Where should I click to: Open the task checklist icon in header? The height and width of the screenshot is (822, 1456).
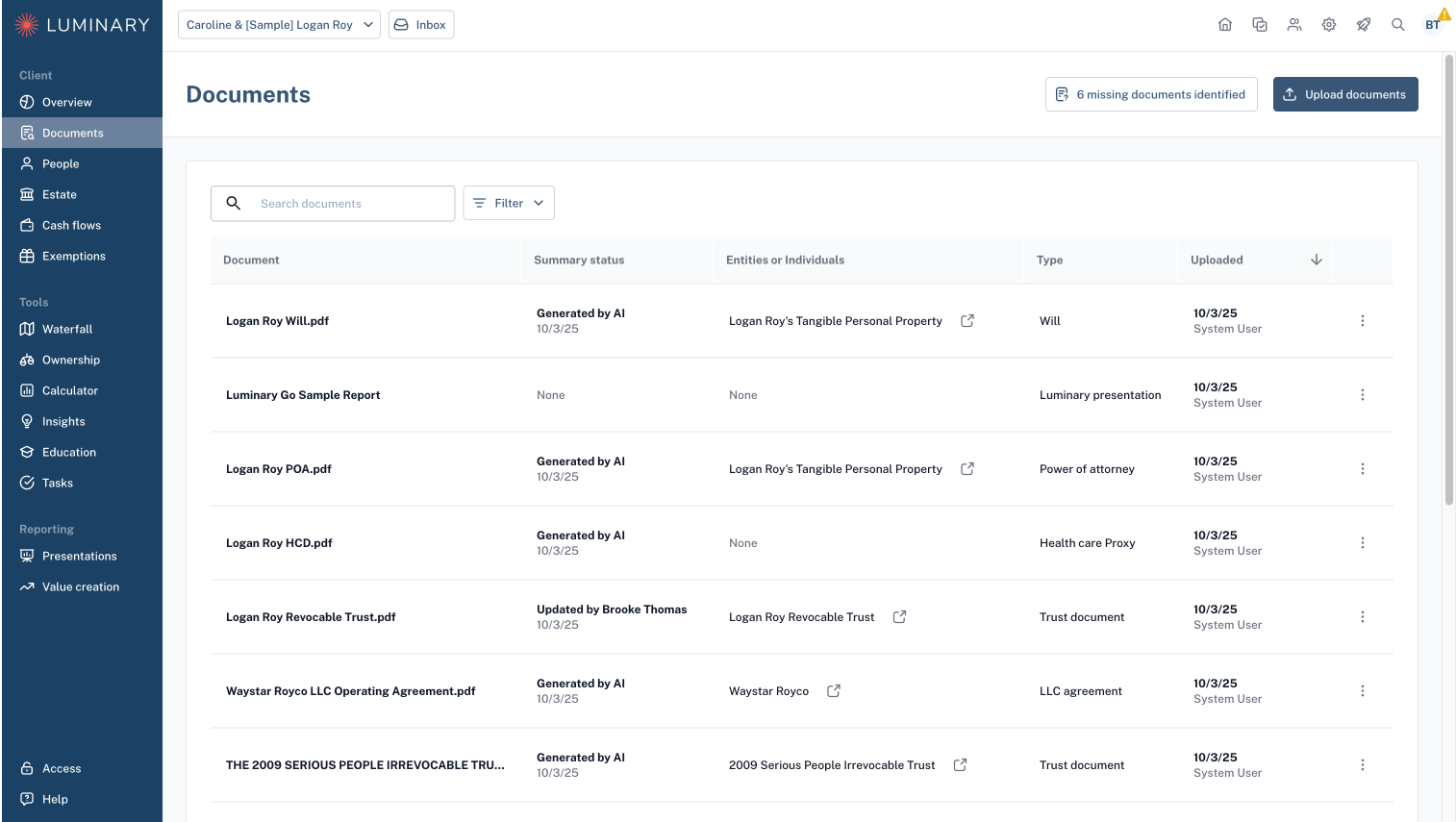tap(1260, 25)
